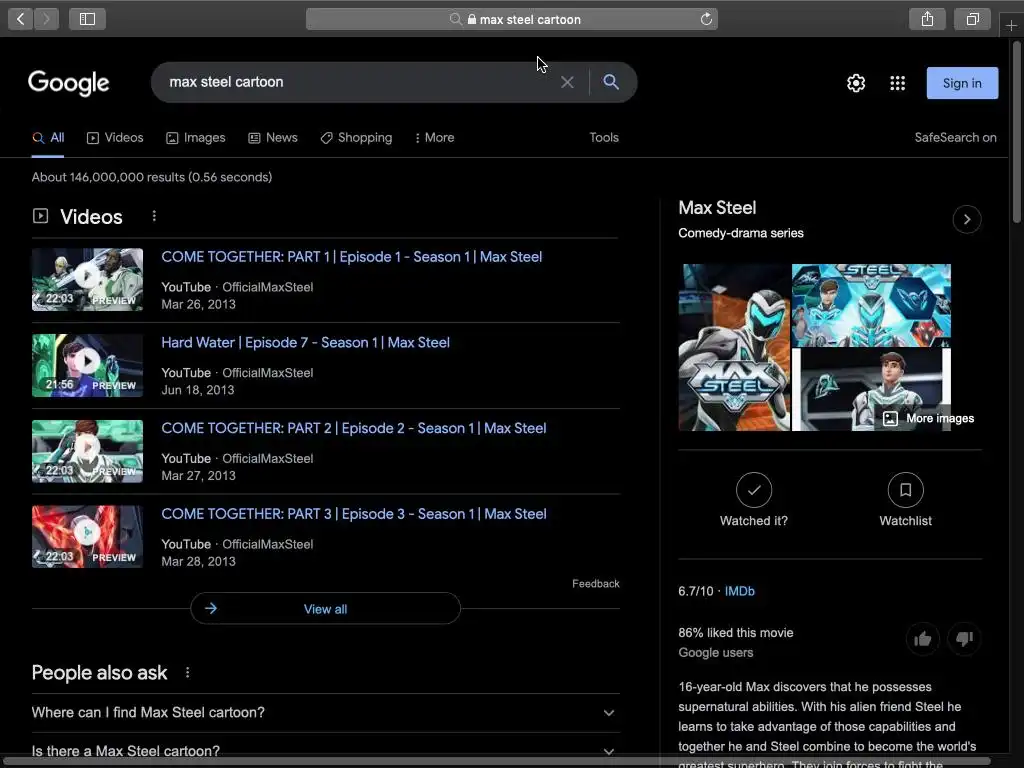
Task: Switch to the Videos tab
Action: pyautogui.click(x=115, y=138)
